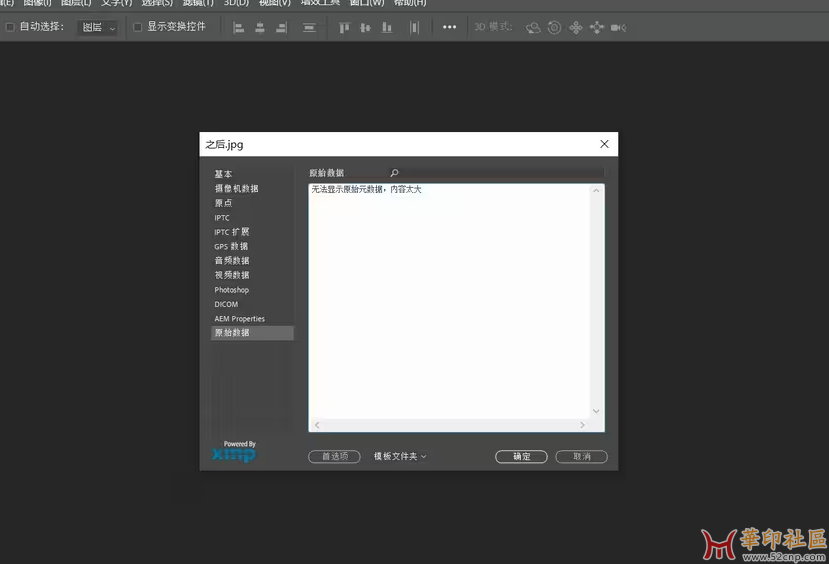Open the 帮助(H) menu
The width and height of the screenshot is (829, 564).
click(410, 3)
